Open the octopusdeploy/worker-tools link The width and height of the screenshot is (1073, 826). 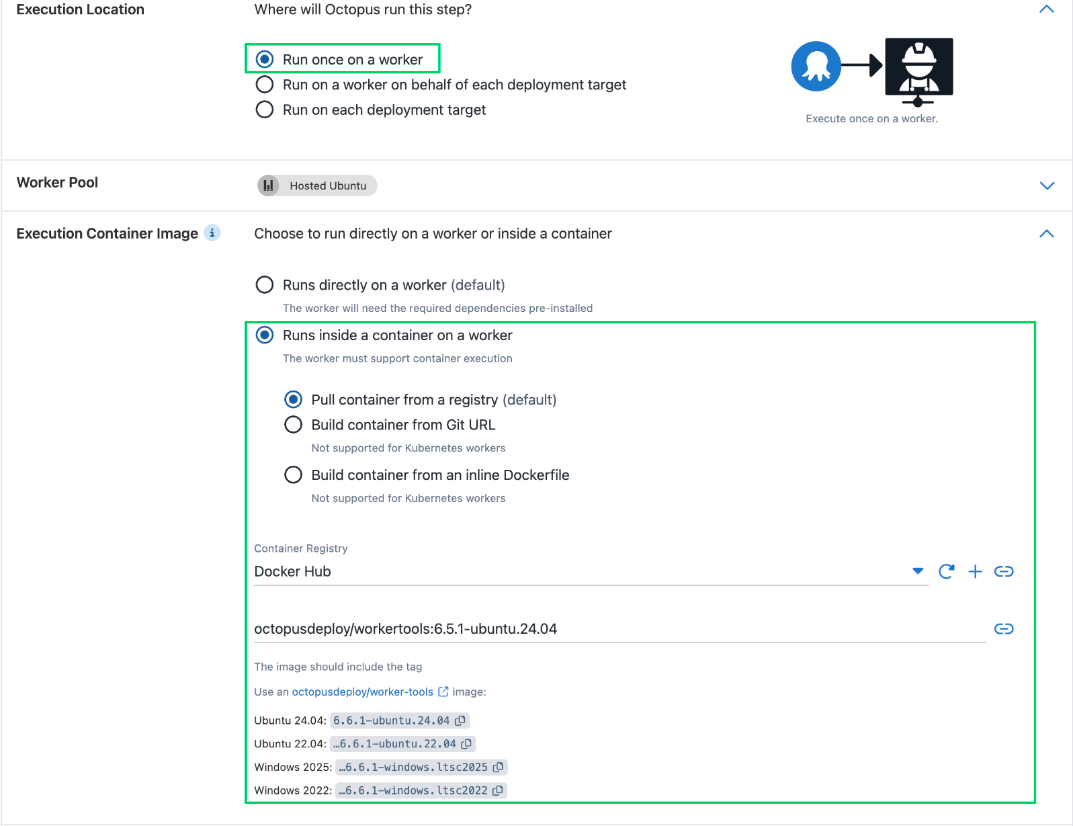pos(363,692)
